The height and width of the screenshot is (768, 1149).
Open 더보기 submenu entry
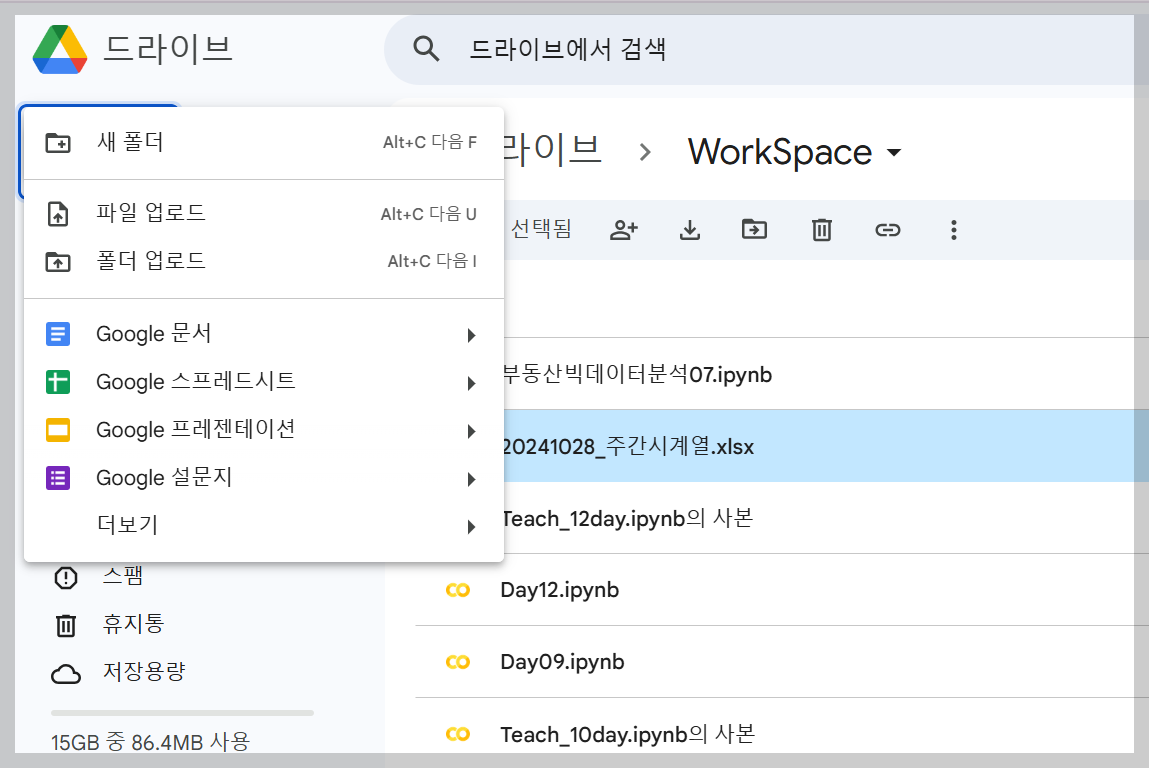point(264,525)
